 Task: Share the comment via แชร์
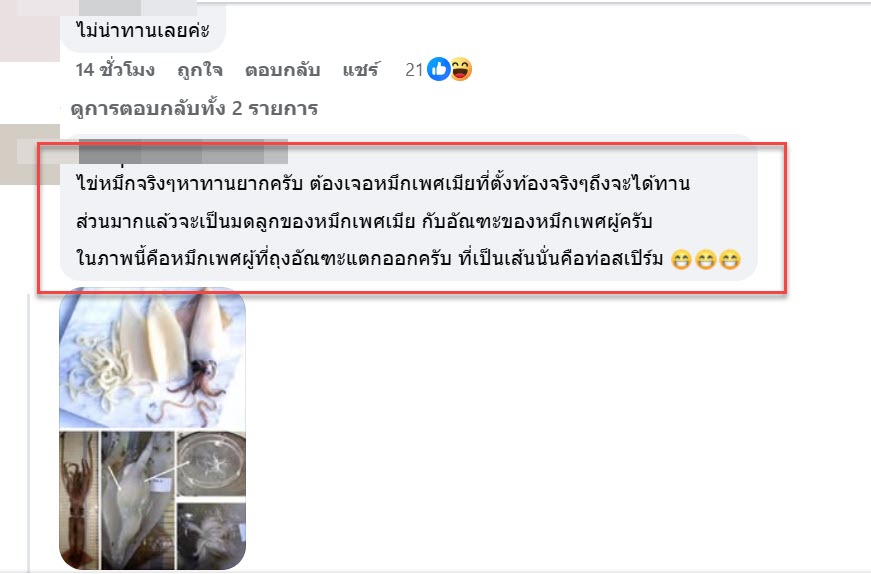tap(361, 70)
